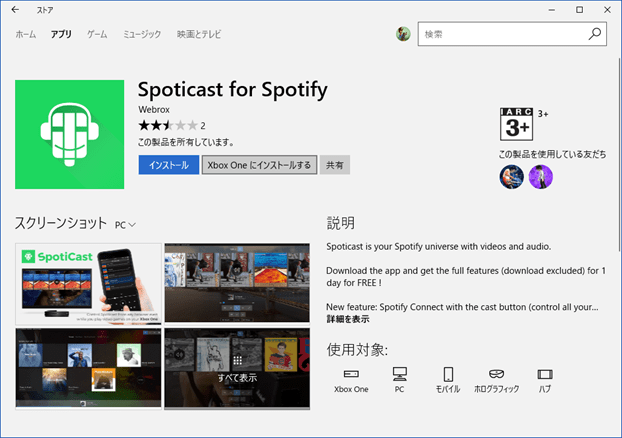Click the vertical scrollbar on the right
The height and width of the screenshot is (438, 622).
[619, 155]
